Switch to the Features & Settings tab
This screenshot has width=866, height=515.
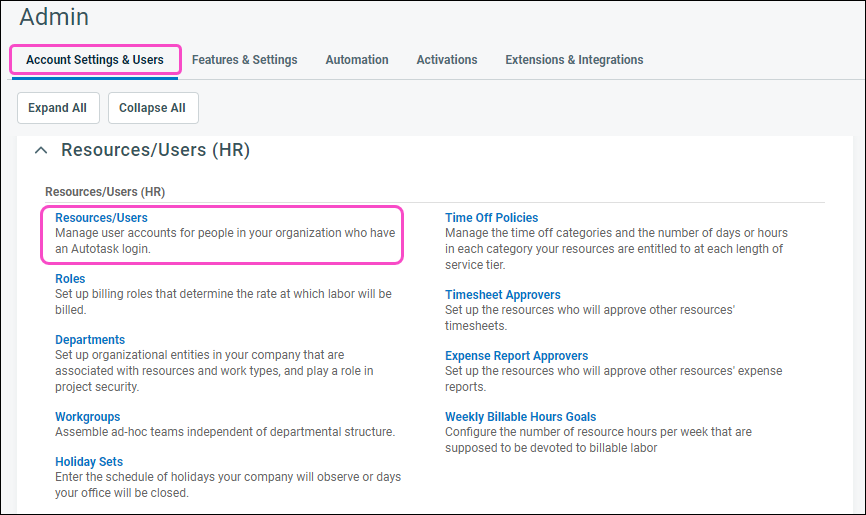pos(244,60)
